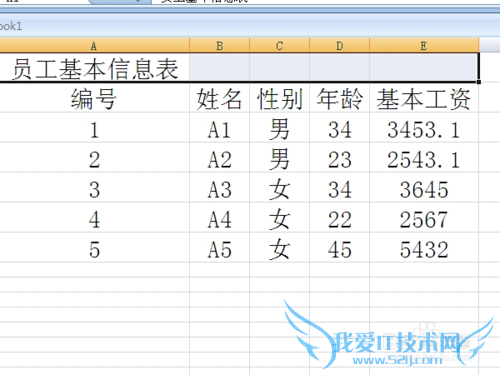Click cell with name A2
Image resolution: width=500 pixels, height=375 pixels.
219,158
